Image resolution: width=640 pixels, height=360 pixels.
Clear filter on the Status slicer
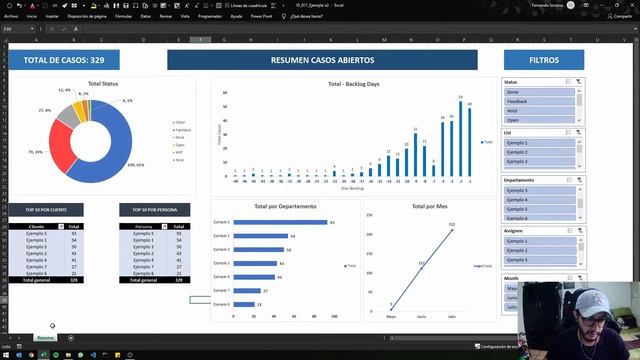[579, 82]
